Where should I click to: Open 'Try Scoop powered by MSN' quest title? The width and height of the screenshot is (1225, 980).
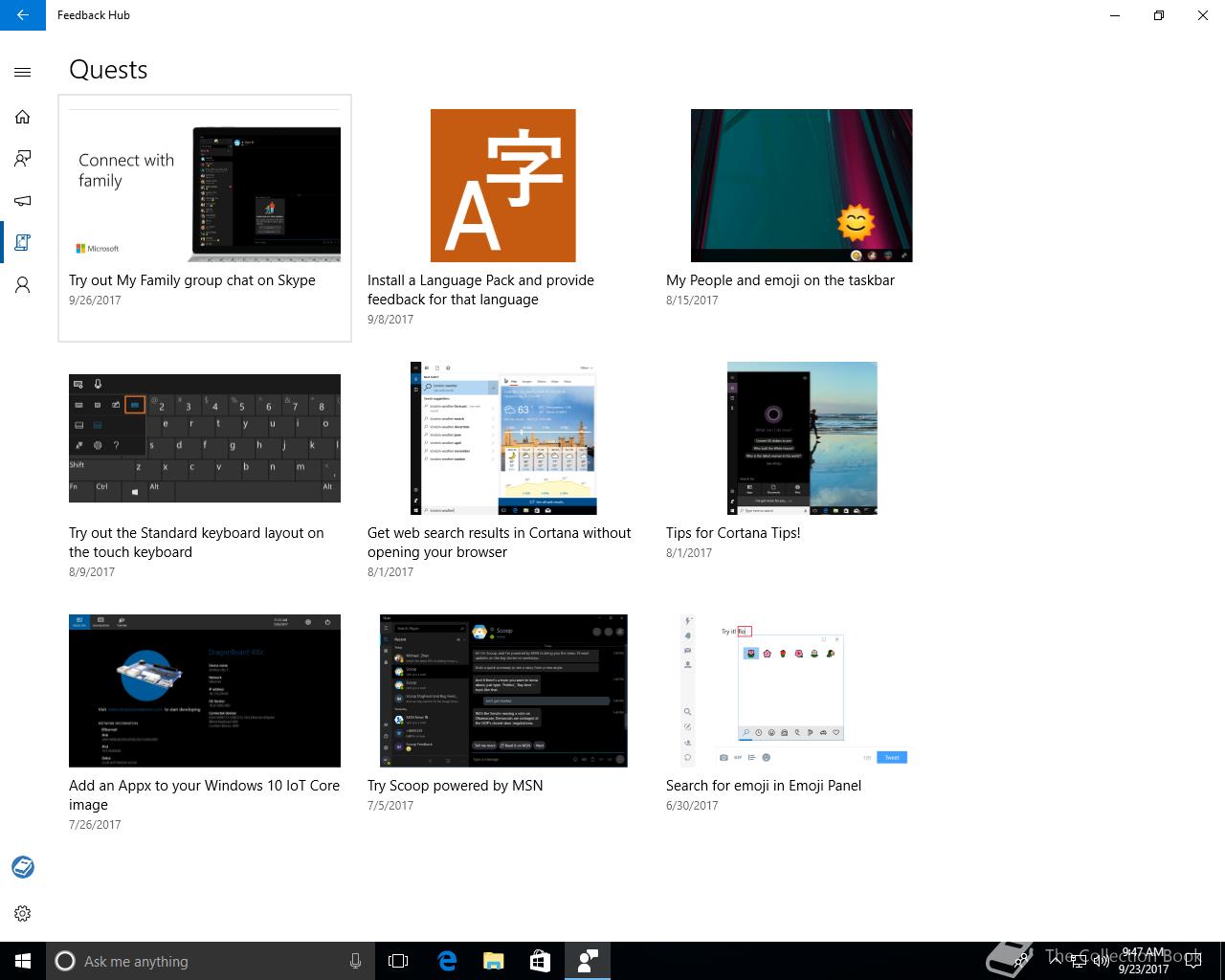[x=455, y=786]
